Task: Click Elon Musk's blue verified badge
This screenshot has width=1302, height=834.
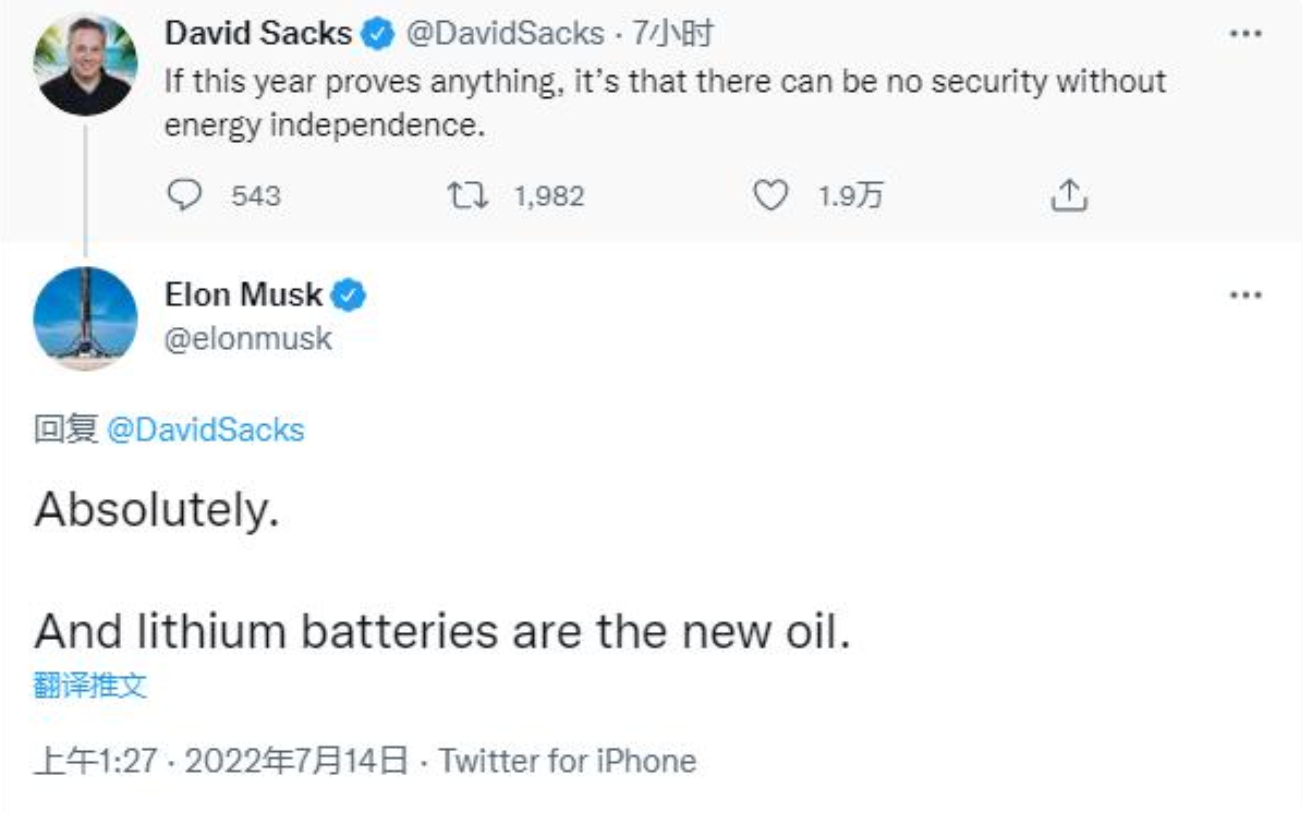Action: coord(349,295)
